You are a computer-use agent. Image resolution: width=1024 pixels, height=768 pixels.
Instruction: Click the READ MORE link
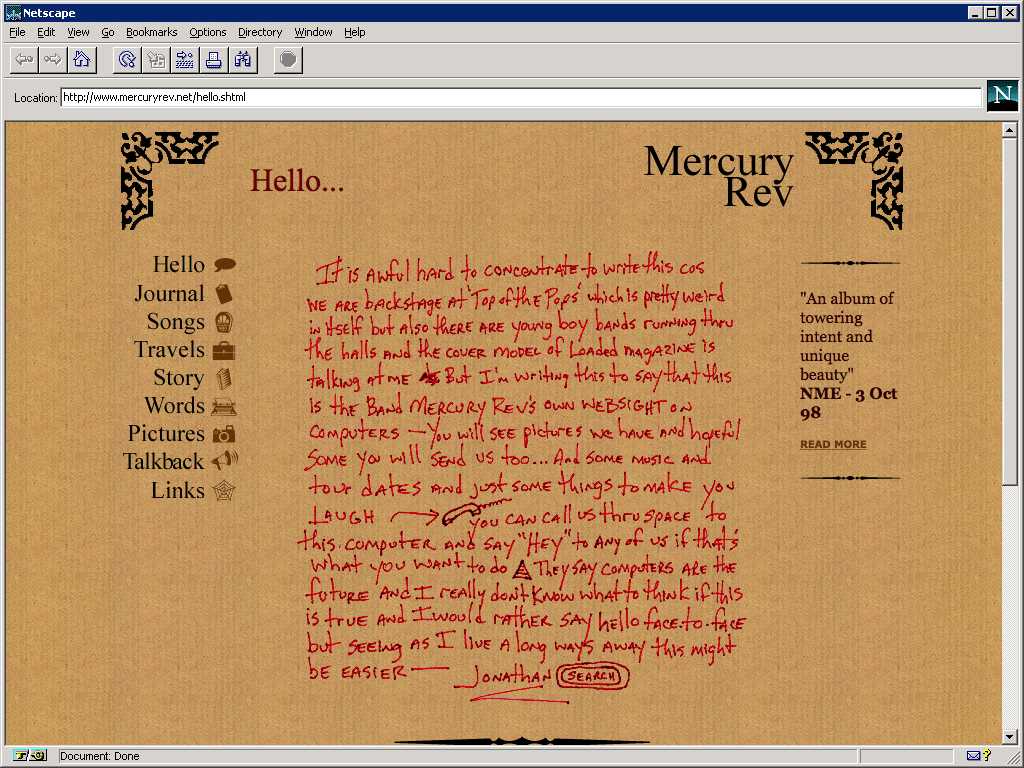832,444
